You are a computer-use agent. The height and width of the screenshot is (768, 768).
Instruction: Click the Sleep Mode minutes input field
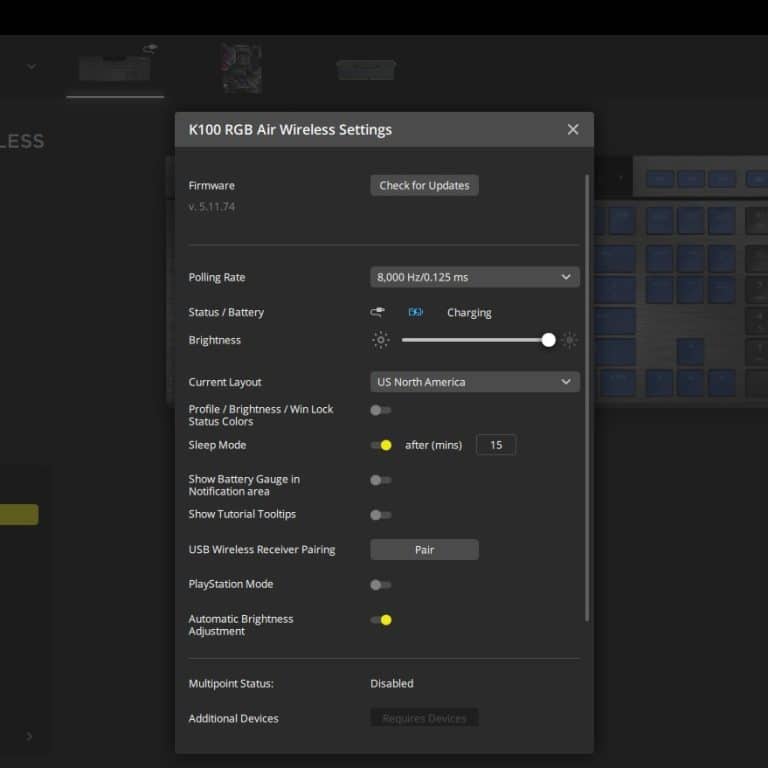496,445
